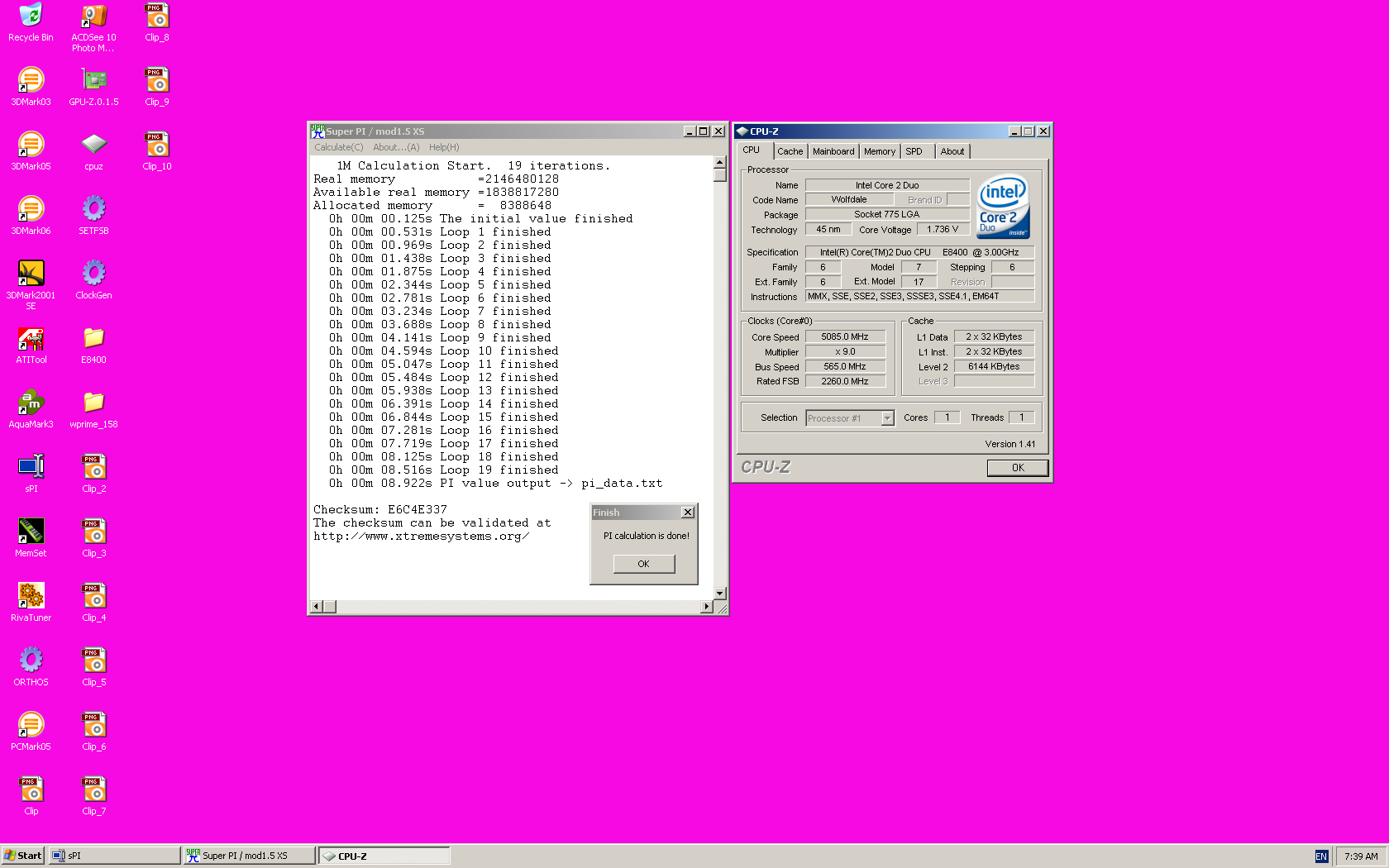The height and width of the screenshot is (868, 1389).
Task: Open the E8400 folder icon
Action: point(93,345)
